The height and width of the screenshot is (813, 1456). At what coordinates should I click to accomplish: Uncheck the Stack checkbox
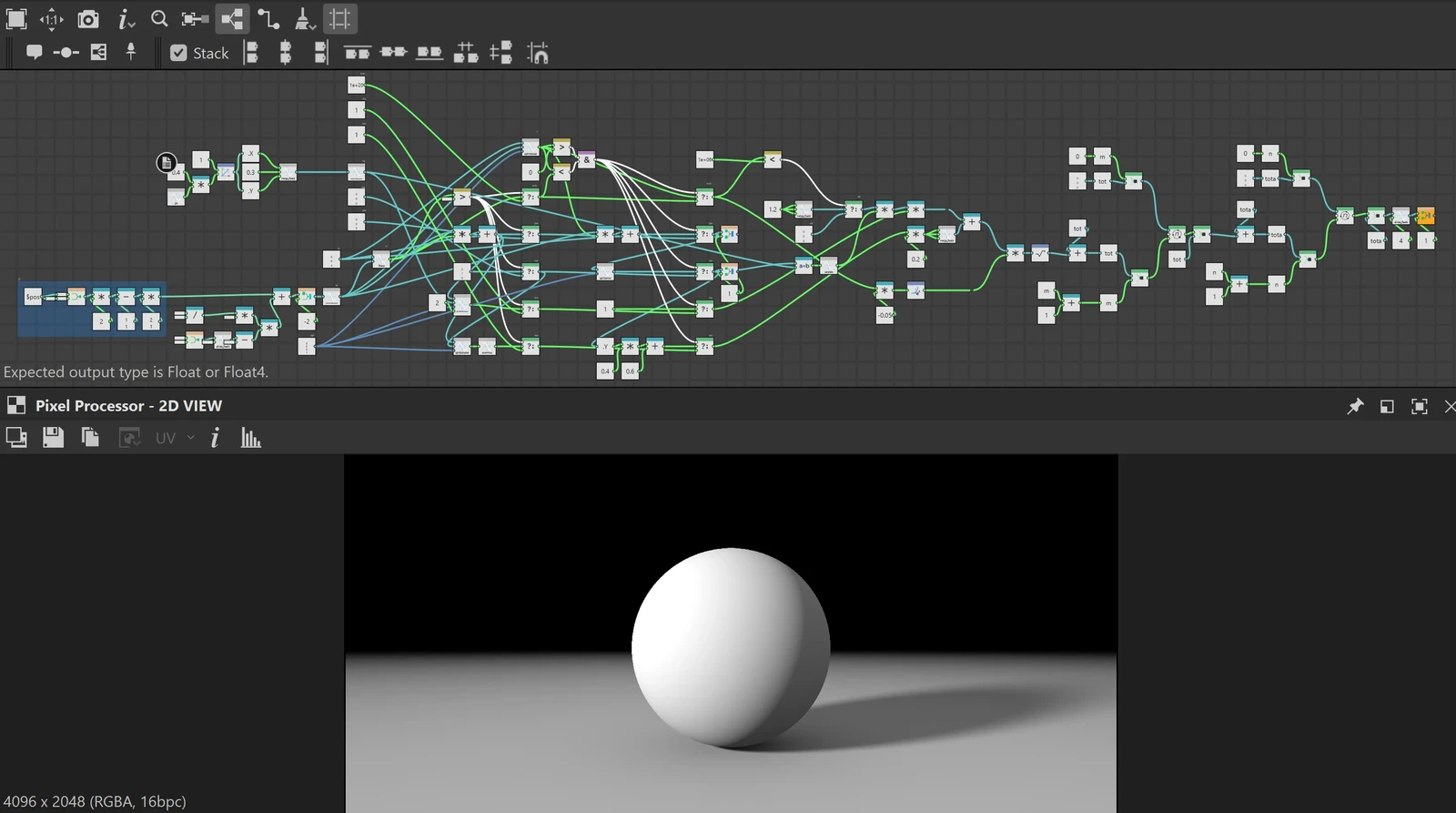click(178, 53)
